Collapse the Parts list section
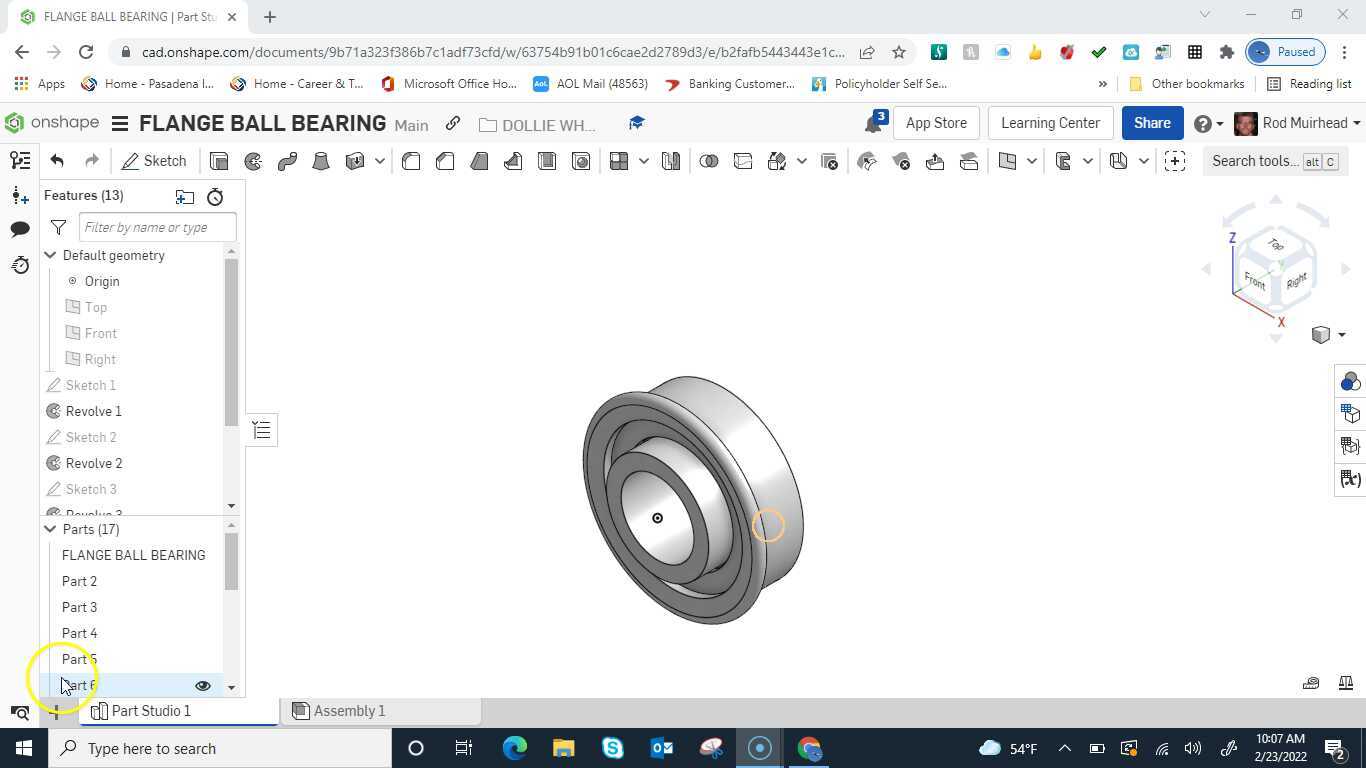Image resolution: width=1366 pixels, height=768 pixels. (49, 529)
